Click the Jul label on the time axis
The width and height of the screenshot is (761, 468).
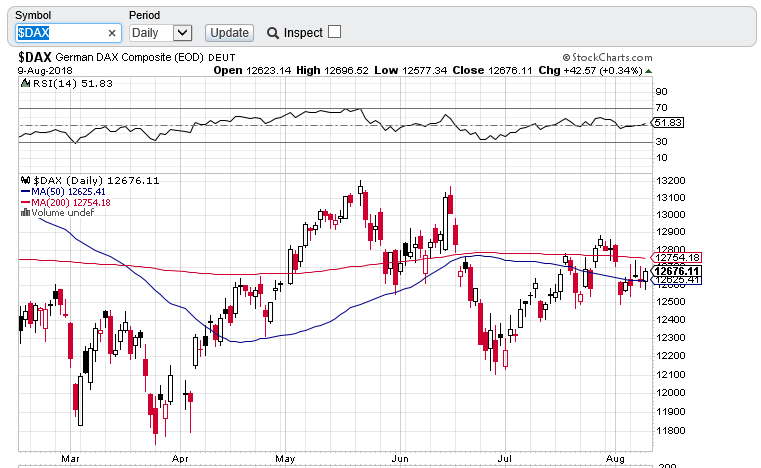(505, 458)
